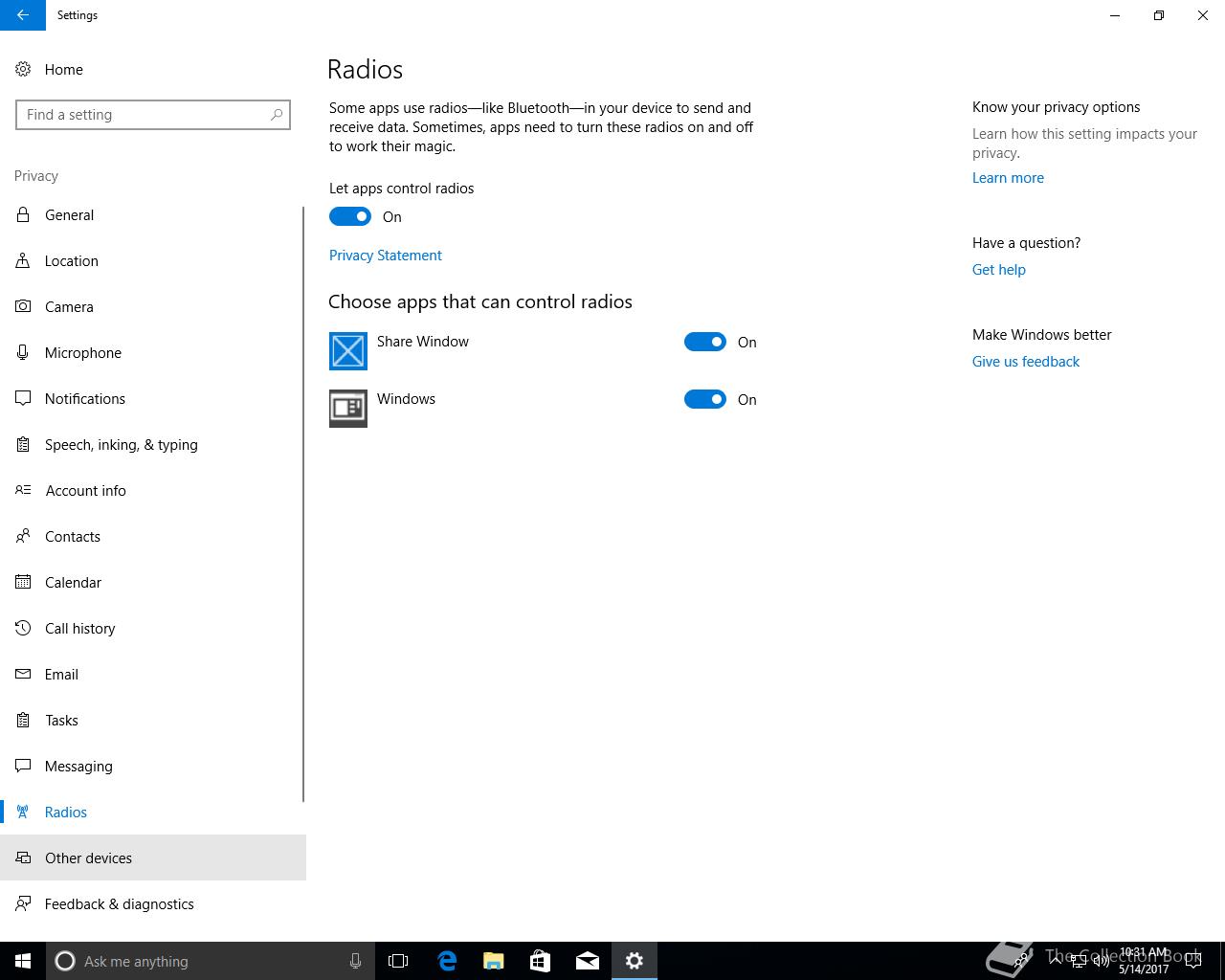Click the back arrow in Settings
Viewport: 1225px width, 980px height.
point(23,15)
